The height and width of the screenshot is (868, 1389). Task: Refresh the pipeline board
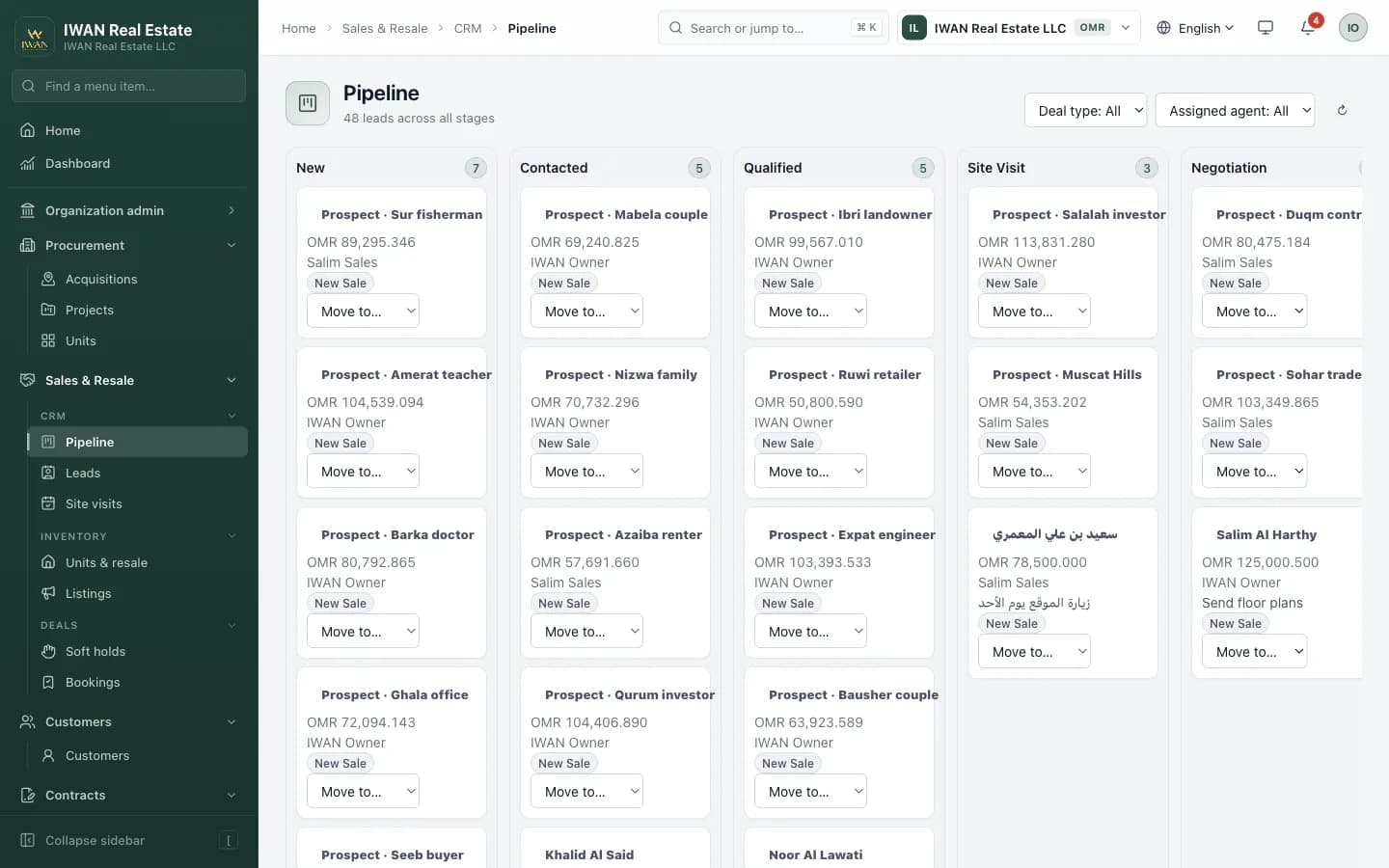[1342, 110]
